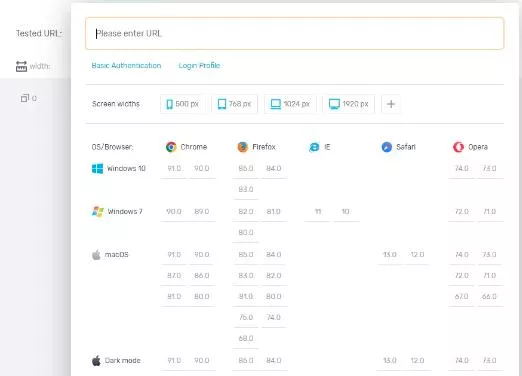Toggle Firefox 83.0 on Windows 10
Screen dimensions: 522x376
(246, 189)
